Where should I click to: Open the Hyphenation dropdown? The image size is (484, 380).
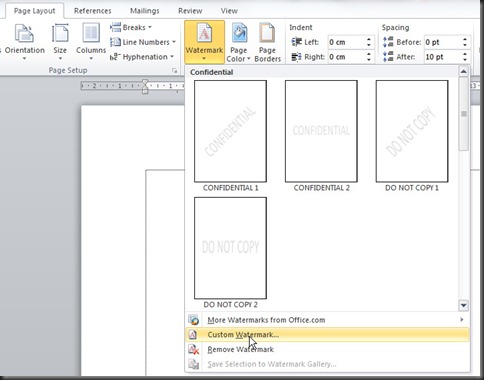click(142, 57)
